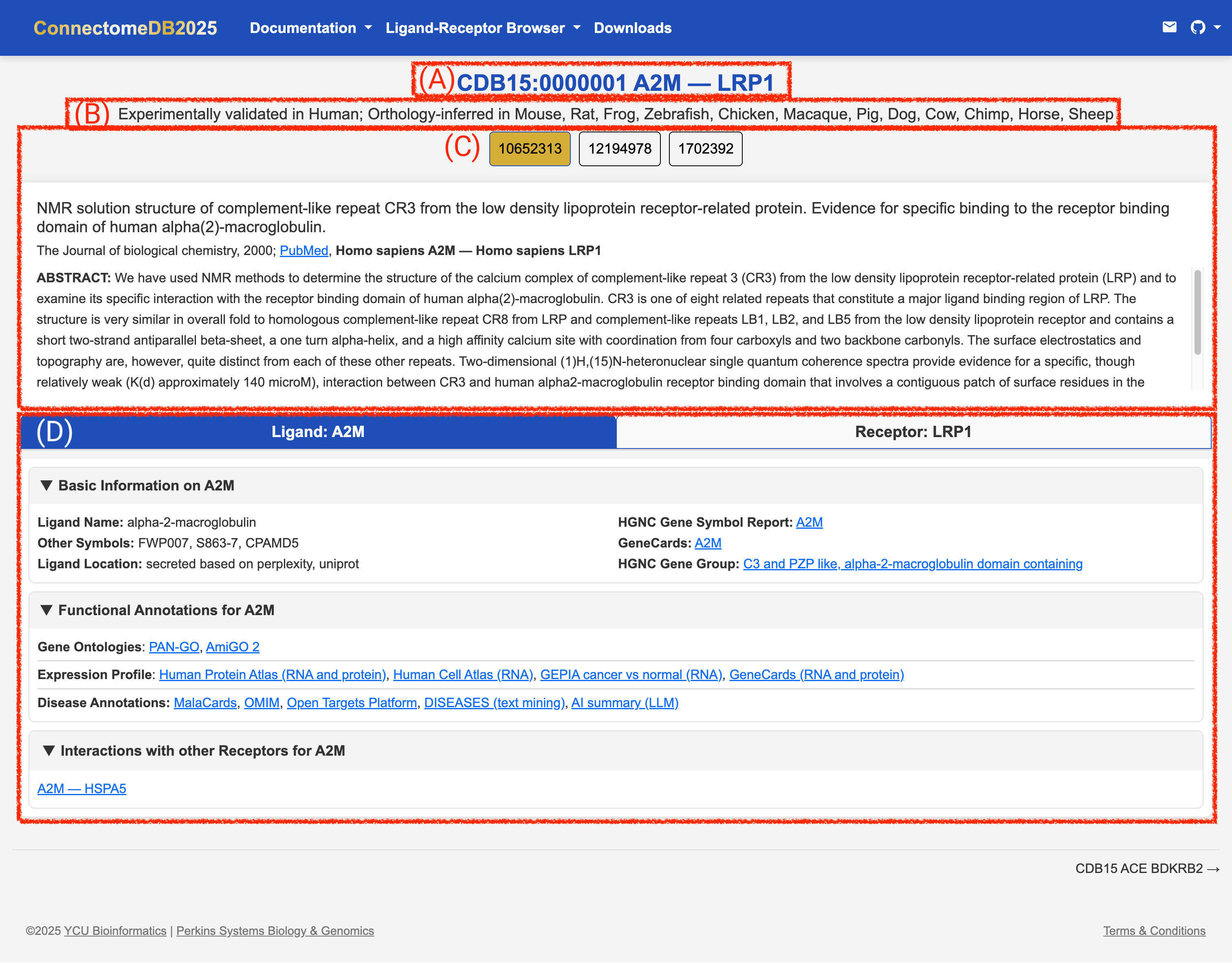The height and width of the screenshot is (963, 1232).
Task: Open the Documentation dropdown menu
Action: pyautogui.click(x=310, y=28)
